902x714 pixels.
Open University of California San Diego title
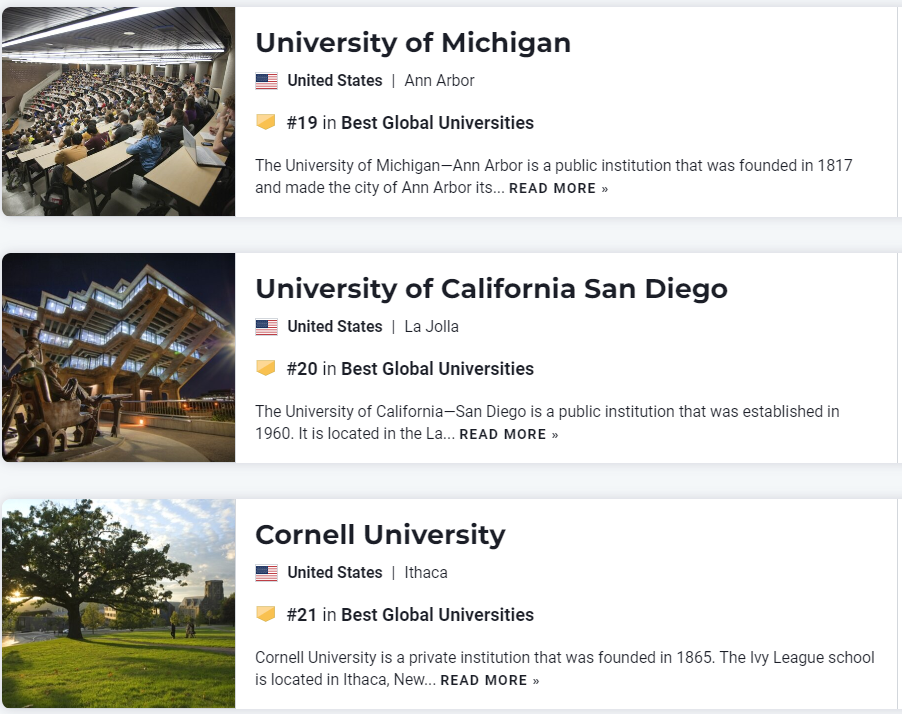pos(491,289)
